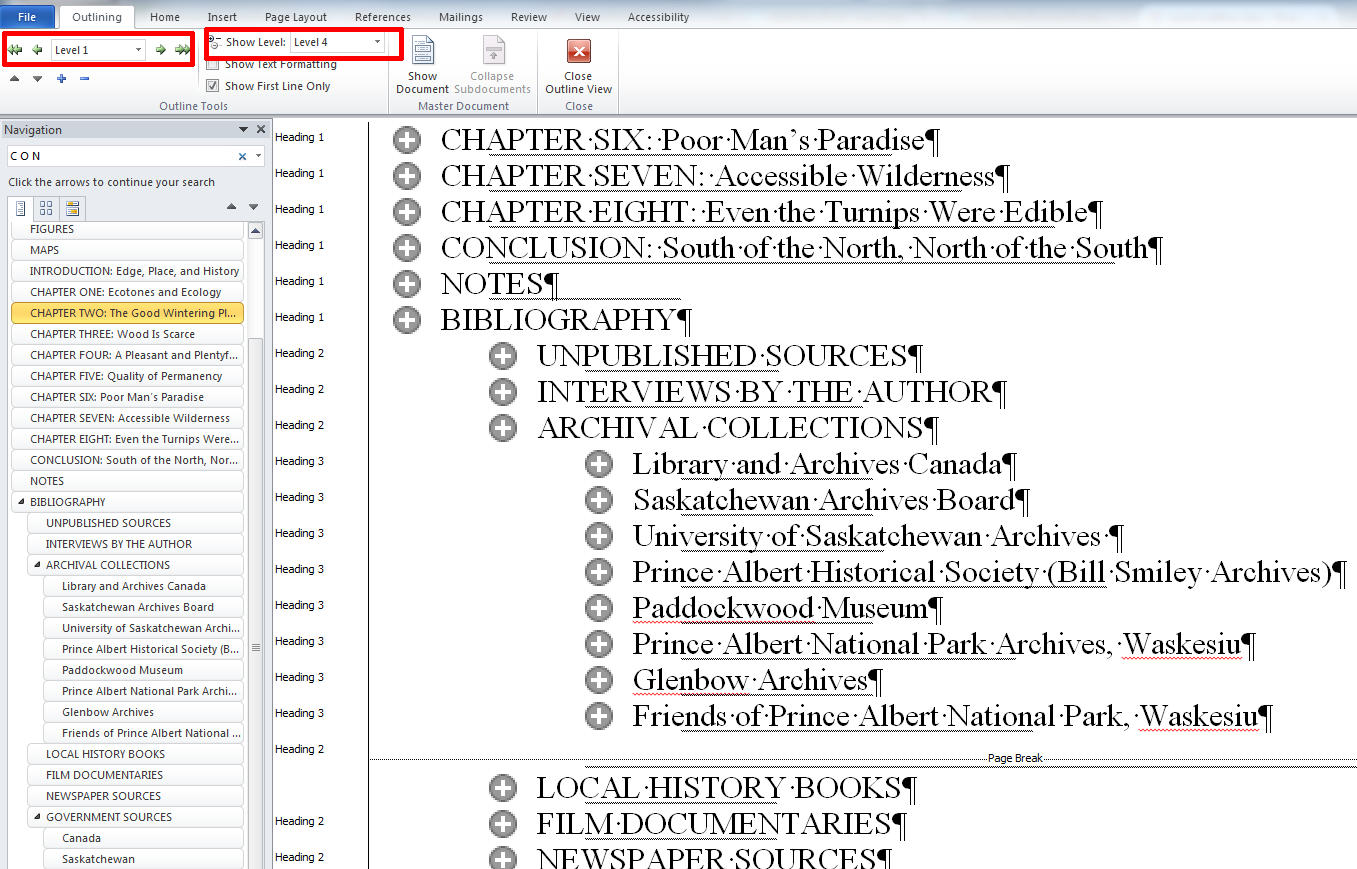Viewport: 1357px width, 869px height.
Task: Switch to the Home tab
Action: coord(165,17)
